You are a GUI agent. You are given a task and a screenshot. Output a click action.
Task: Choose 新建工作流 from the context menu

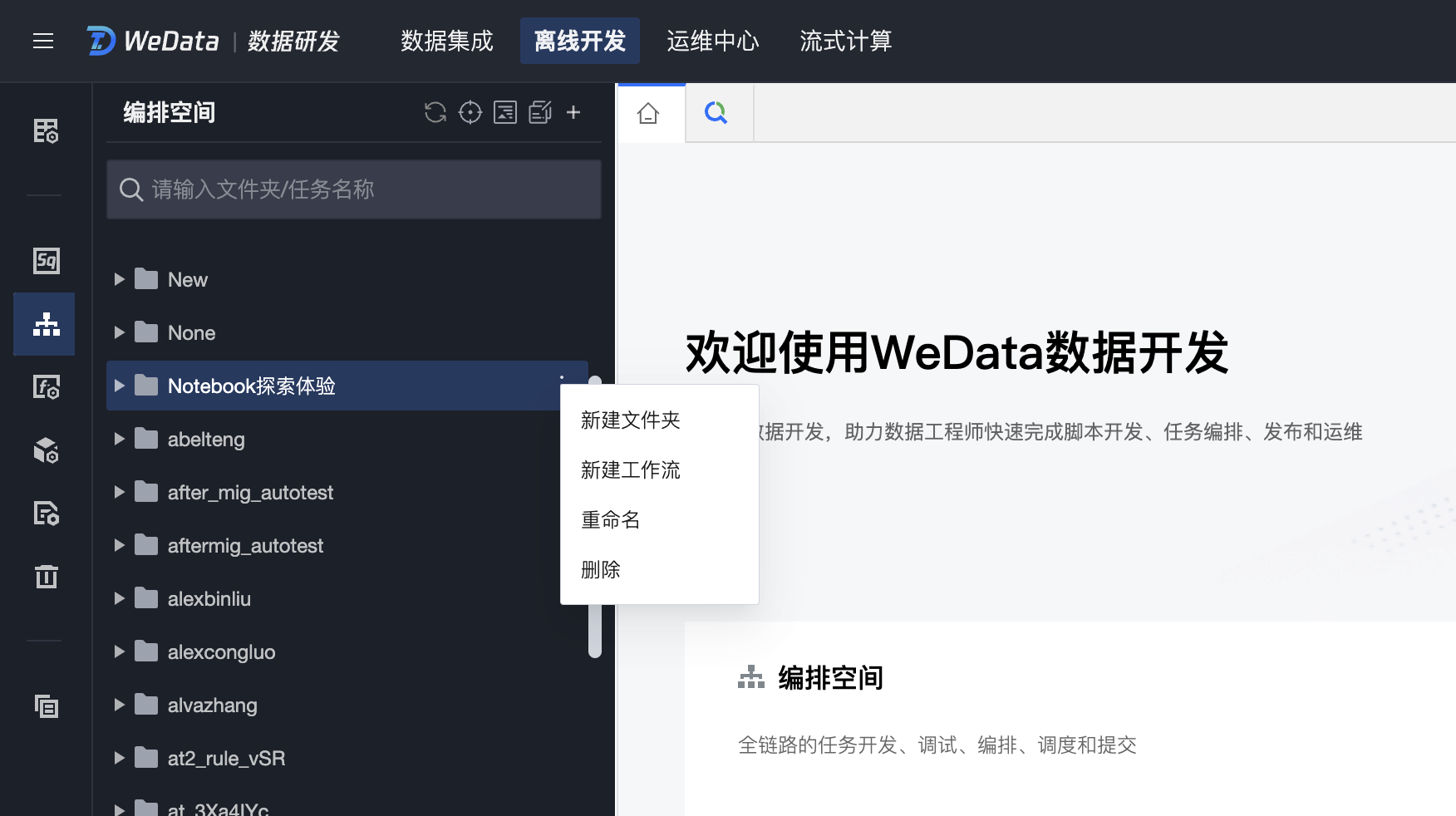click(x=660, y=470)
